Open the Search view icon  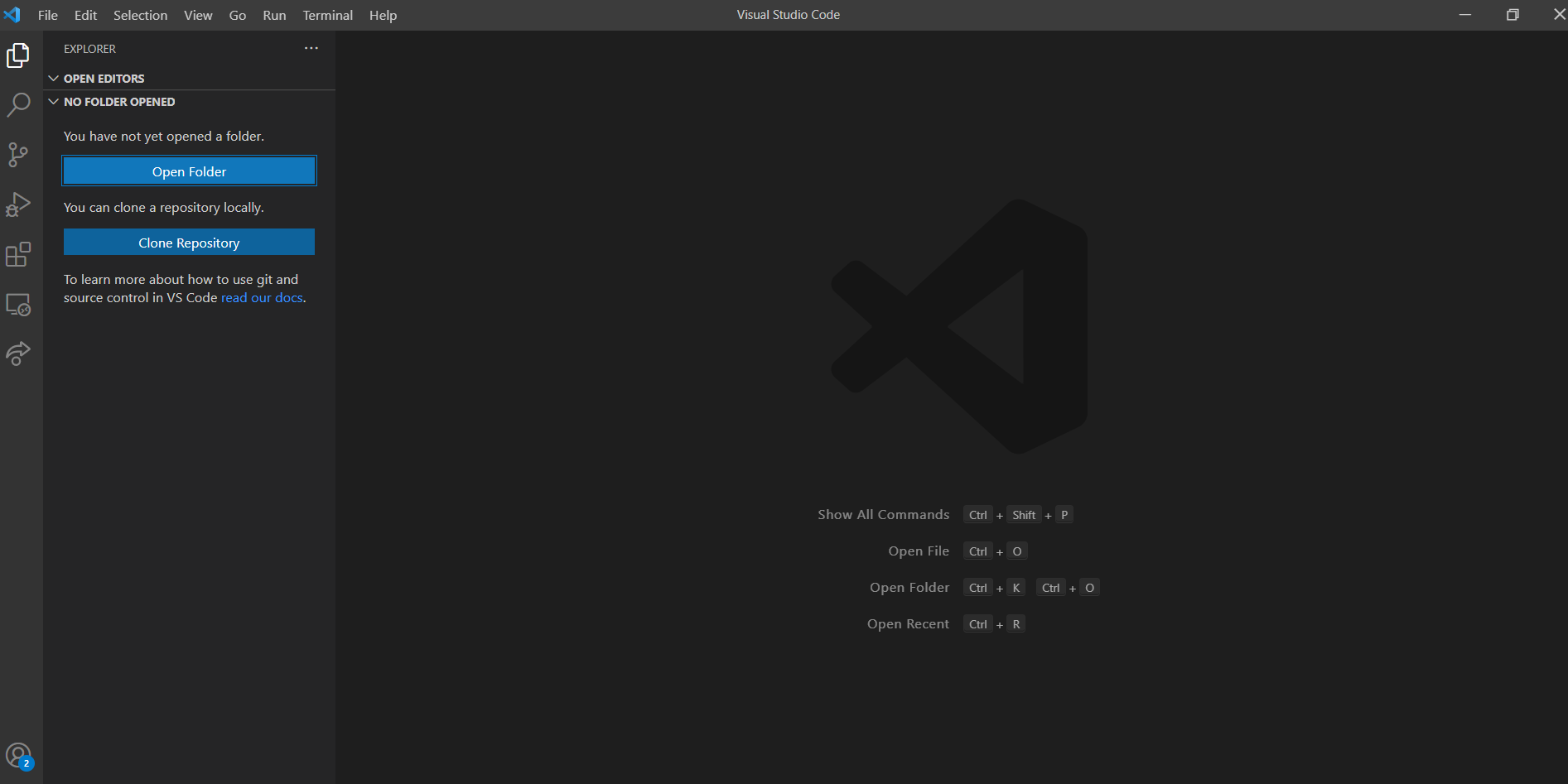(18, 105)
